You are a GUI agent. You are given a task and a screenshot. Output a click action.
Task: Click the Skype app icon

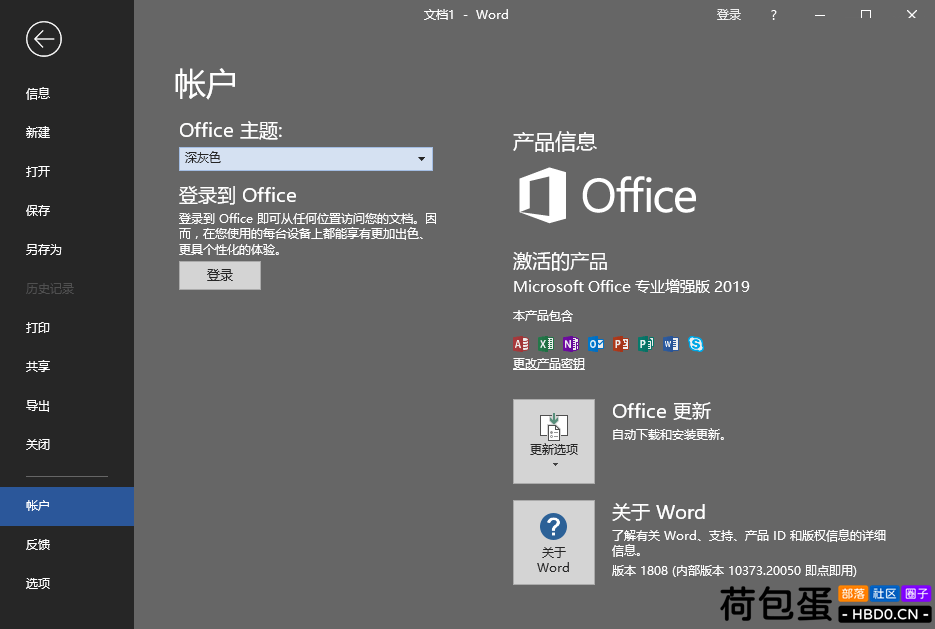pyautogui.click(x=696, y=344)
